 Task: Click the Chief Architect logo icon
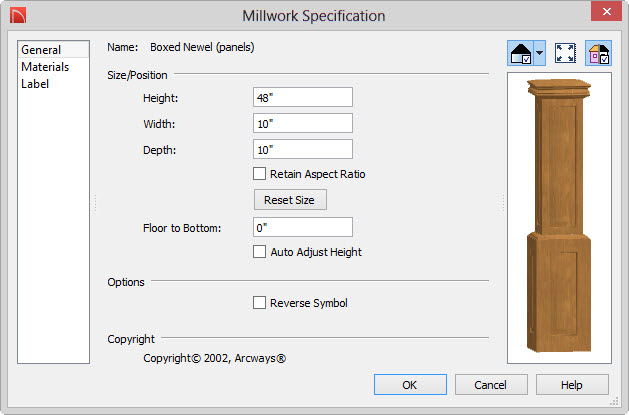[18, 16]
